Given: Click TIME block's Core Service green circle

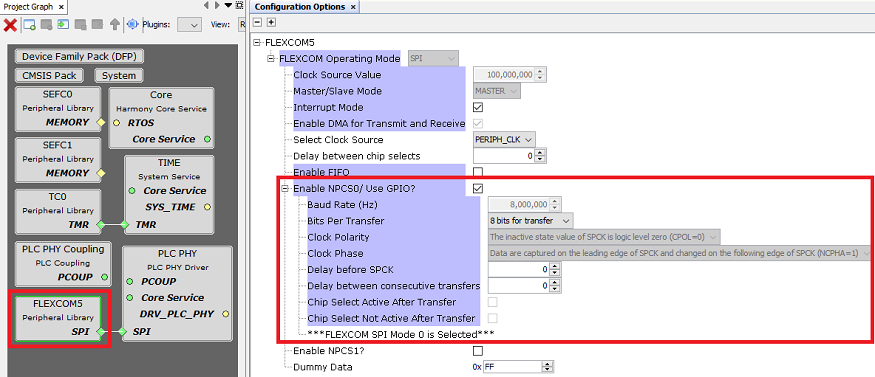Looking at the screenshot, I should [132, 191].
